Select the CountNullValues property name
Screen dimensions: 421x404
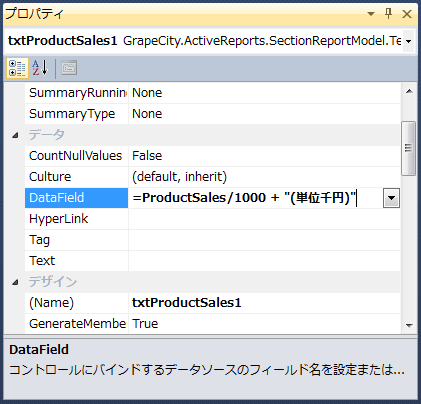coord(75,156)
